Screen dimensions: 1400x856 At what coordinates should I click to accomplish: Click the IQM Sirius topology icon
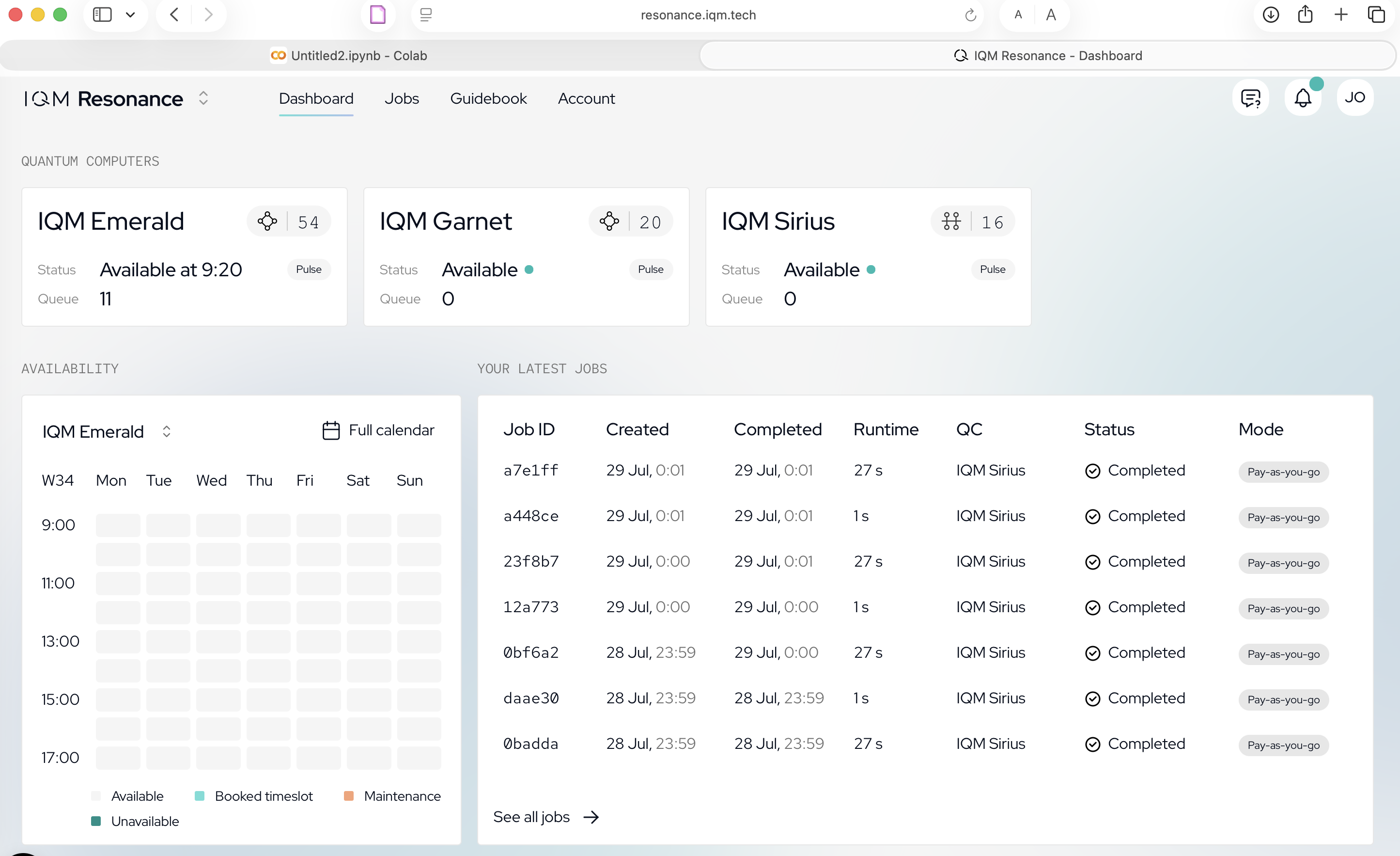(951, 222)
